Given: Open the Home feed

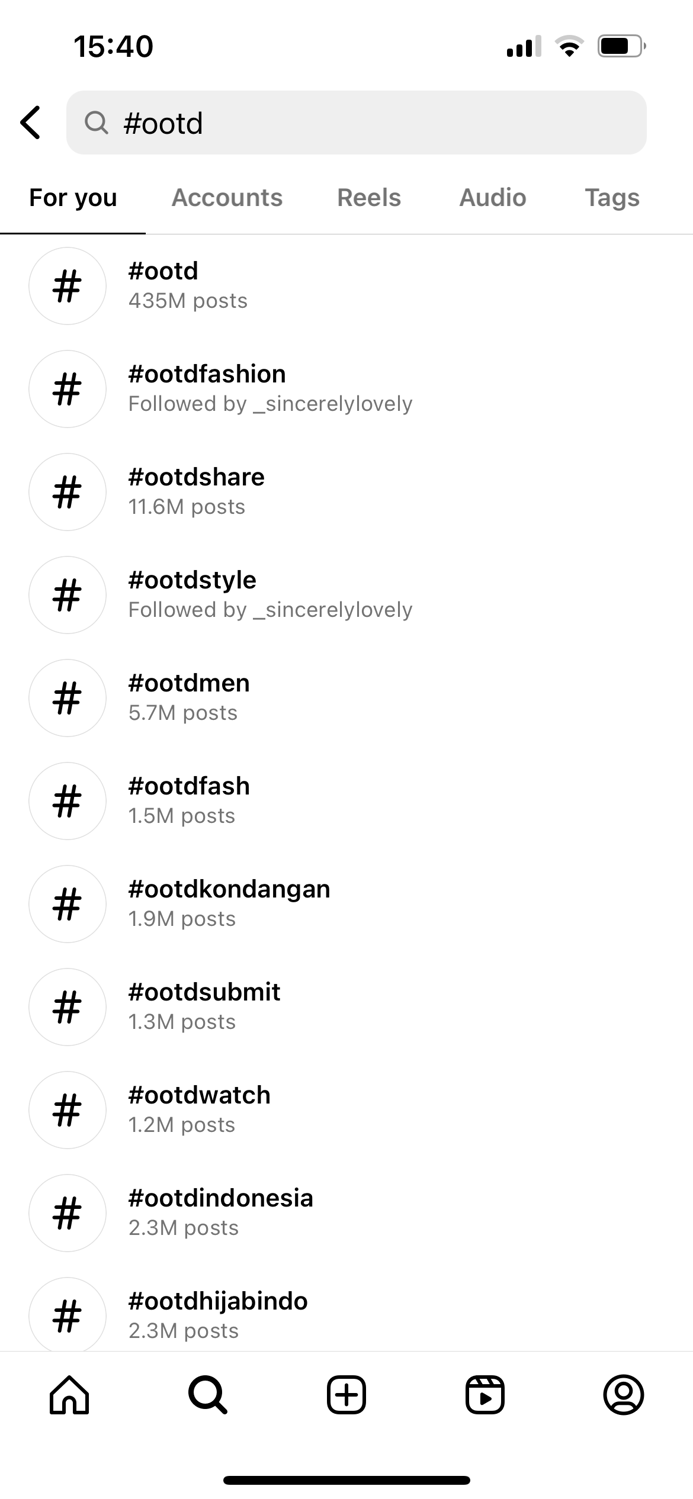Looking at the screenshot, I should pos(67,1394).
